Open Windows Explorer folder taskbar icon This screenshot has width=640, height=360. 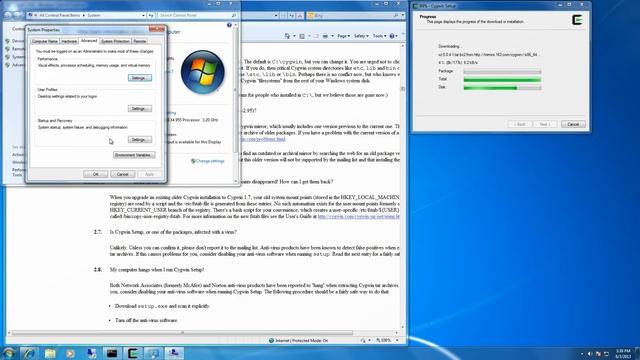coord(50,353)
